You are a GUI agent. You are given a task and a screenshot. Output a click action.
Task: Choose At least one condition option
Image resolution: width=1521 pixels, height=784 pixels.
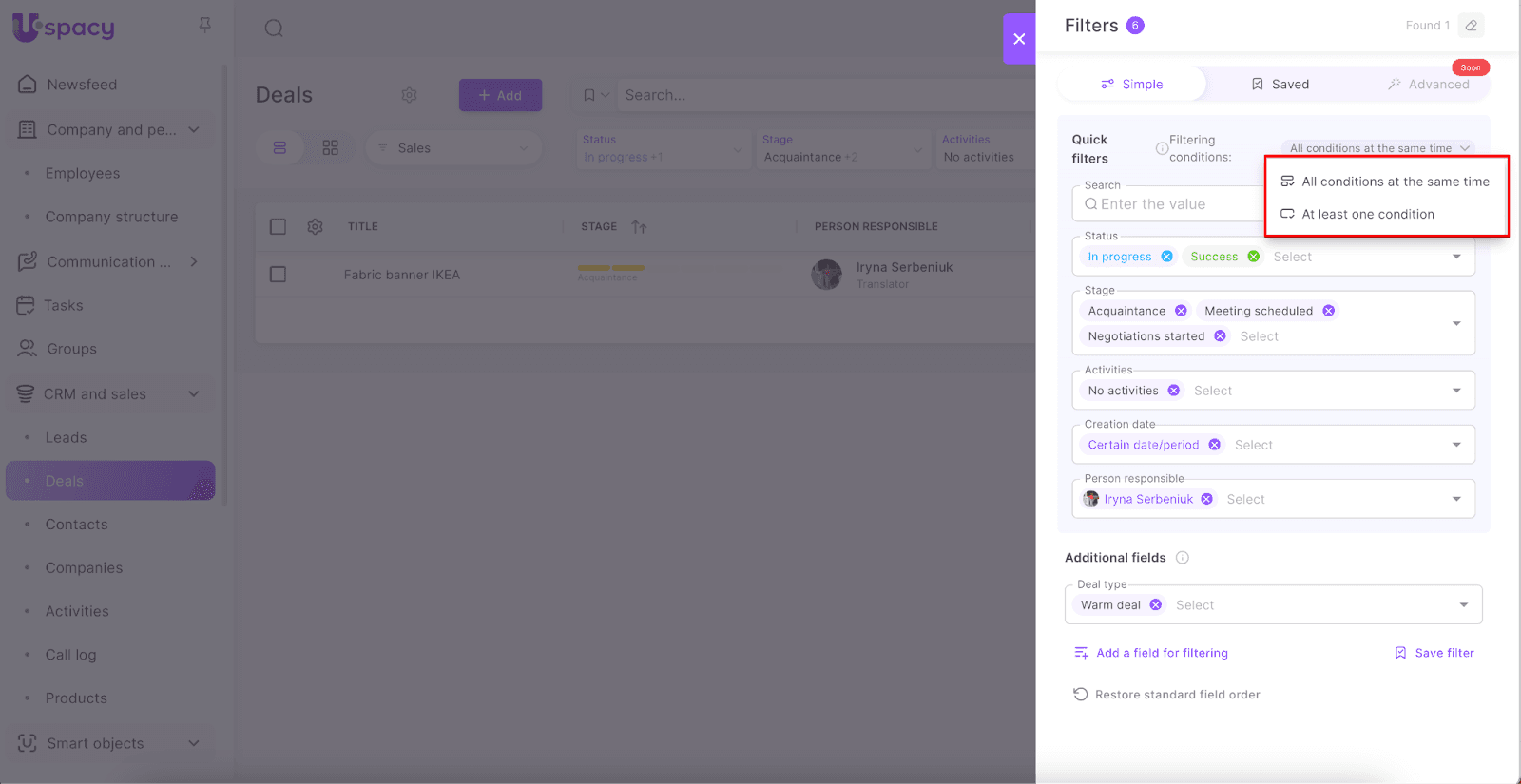1367,214
